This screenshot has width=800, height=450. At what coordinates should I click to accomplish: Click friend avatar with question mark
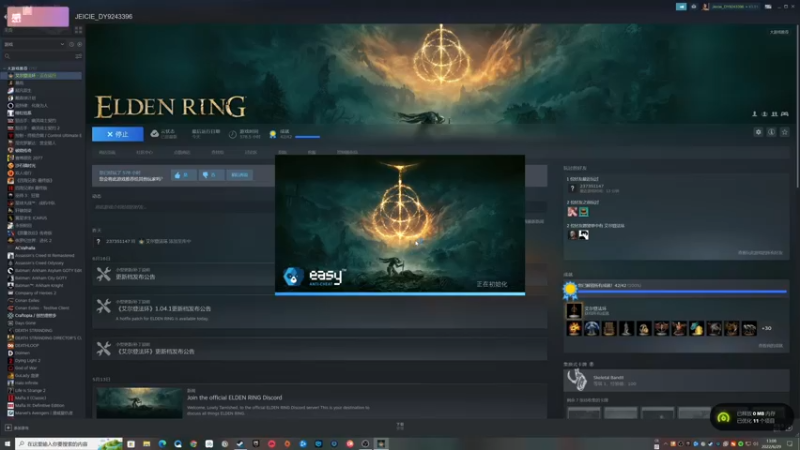[x=572, y=189]
